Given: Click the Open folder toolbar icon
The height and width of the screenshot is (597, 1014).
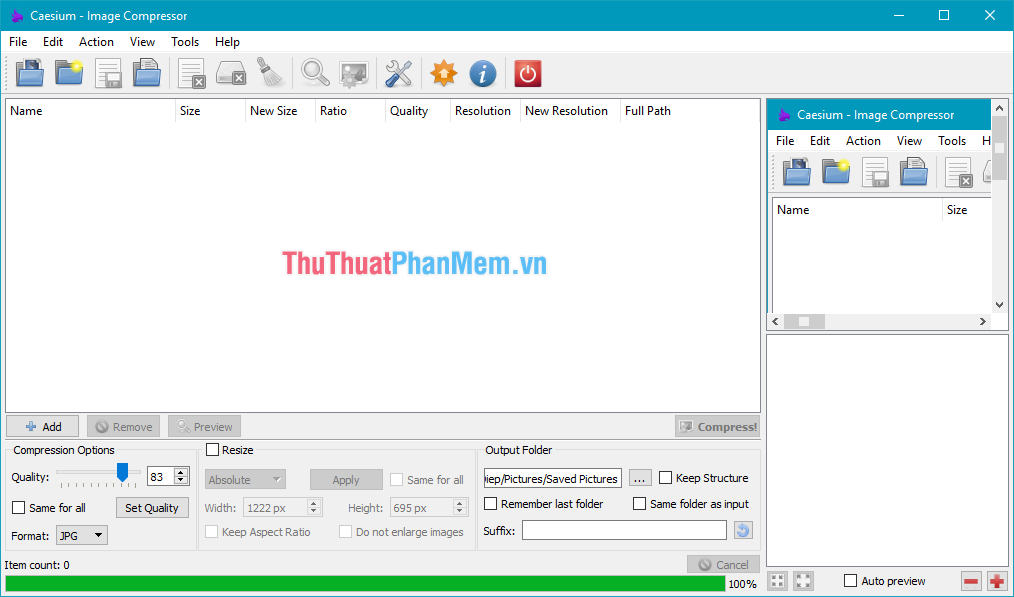Looking at the screenshot, I should [67, 72].
